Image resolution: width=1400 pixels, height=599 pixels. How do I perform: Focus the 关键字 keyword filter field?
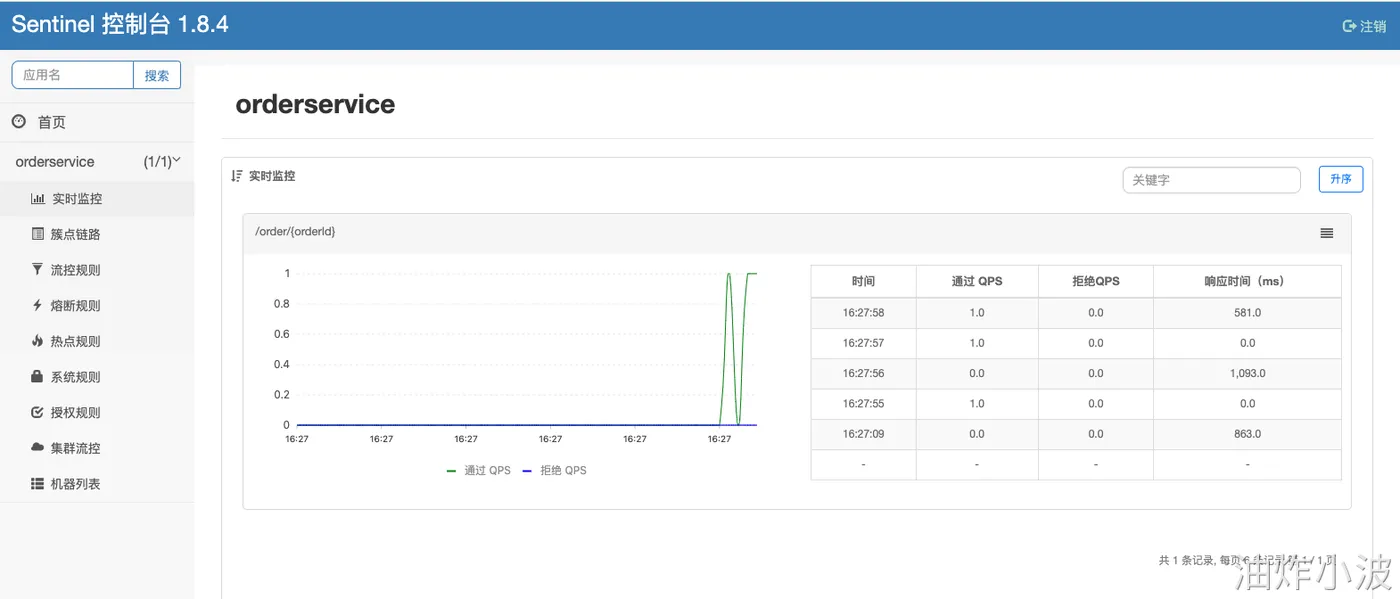click(x=1211, y=180)
